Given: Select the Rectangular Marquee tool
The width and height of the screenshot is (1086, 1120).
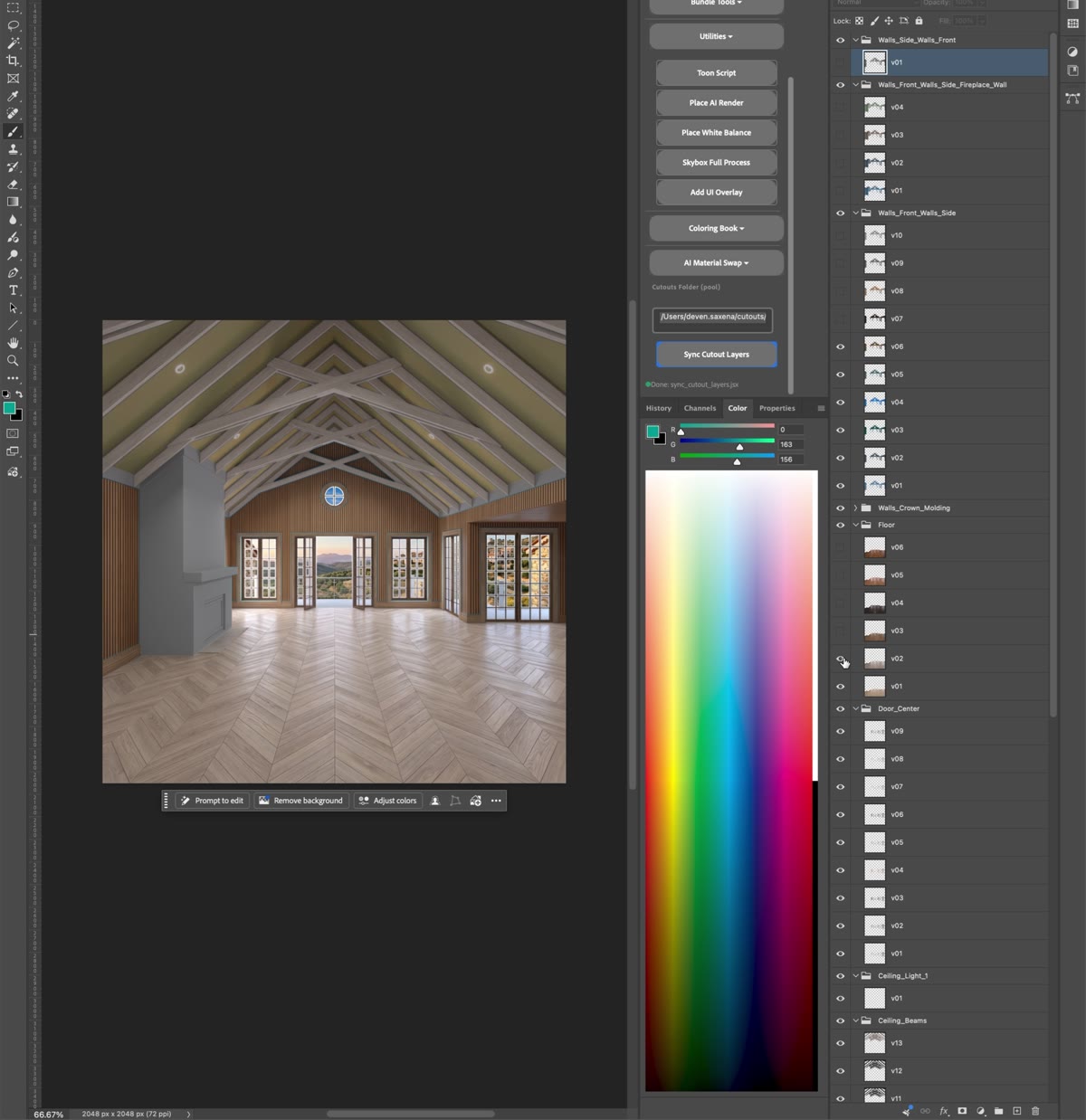Looking at the screenshot, I should pos(13,8).
